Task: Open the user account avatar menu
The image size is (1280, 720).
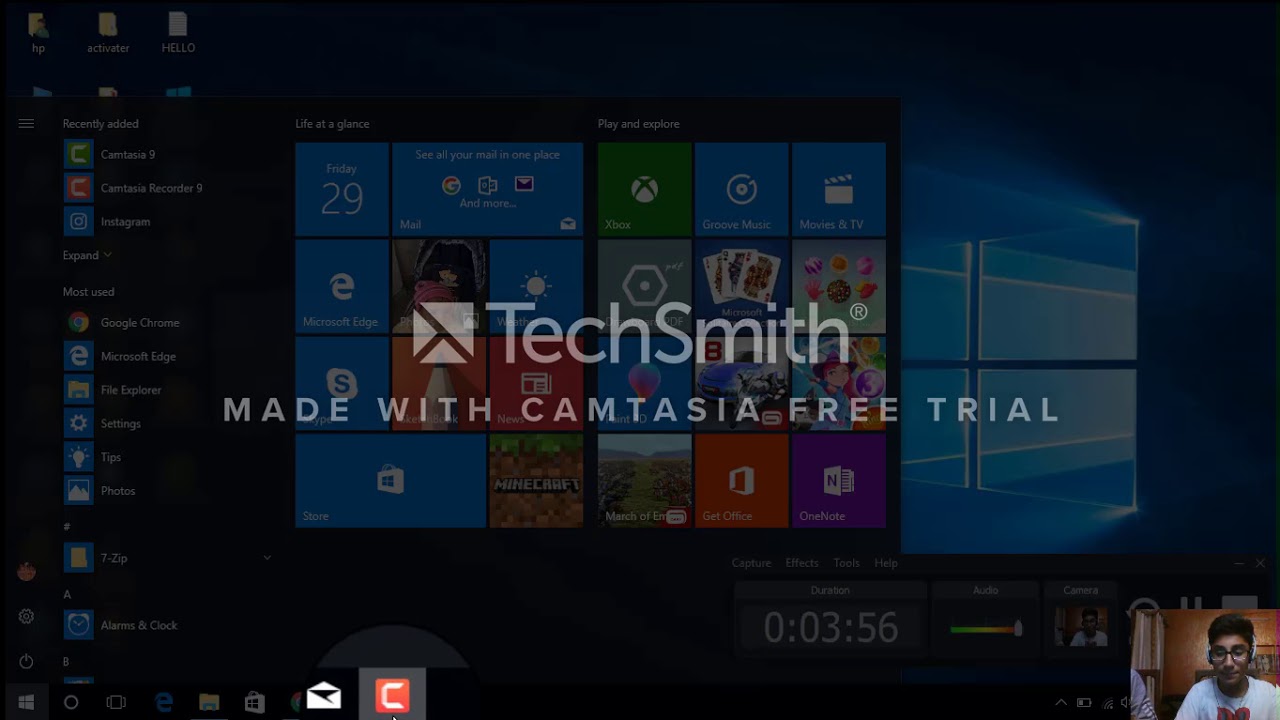Action: tap(26, 572)
